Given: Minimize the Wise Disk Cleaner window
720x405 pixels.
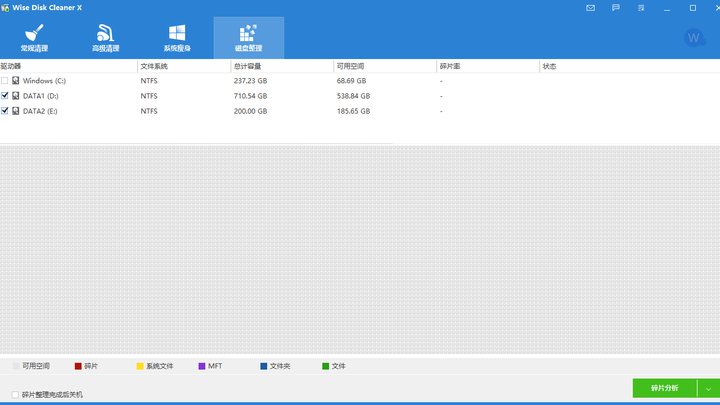Looking at the screenshot, I should pyautogui.click(x=667, y=8).
